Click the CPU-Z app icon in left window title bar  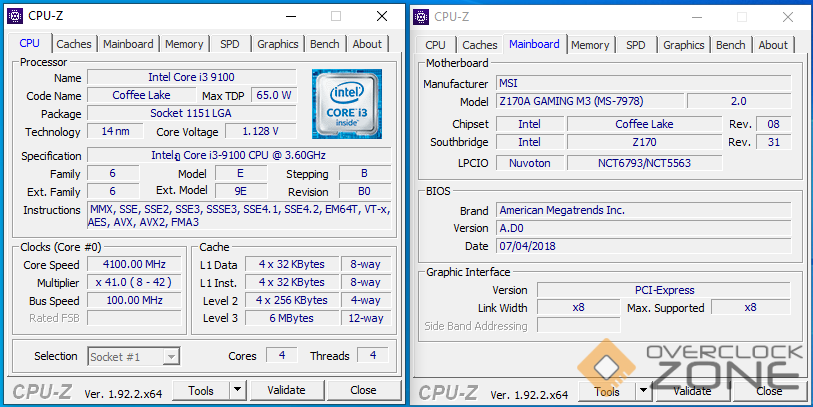pos(15,16)
